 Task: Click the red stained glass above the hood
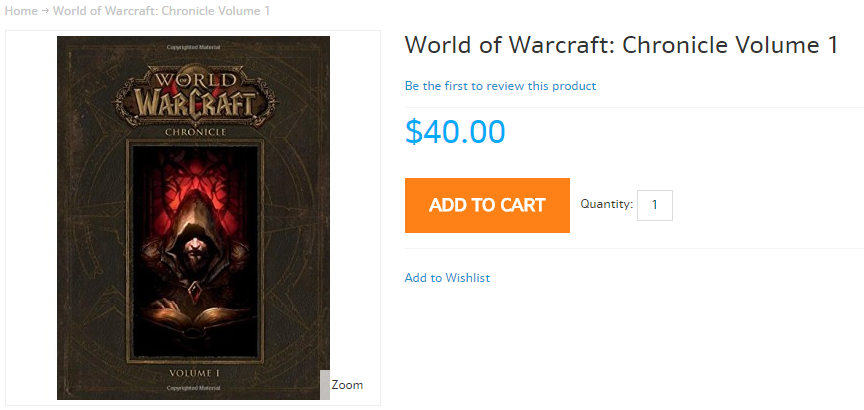point(194,180)
